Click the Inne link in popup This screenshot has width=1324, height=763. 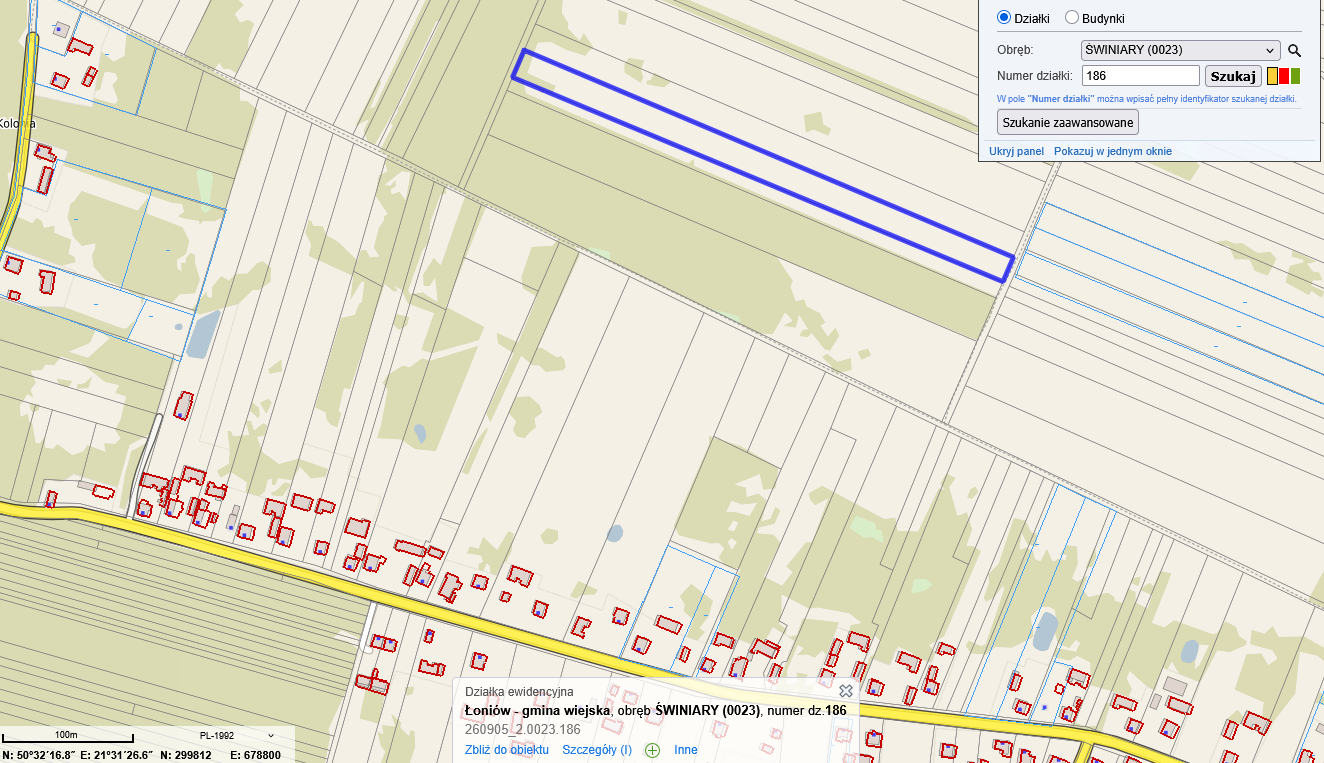[685, 750]
